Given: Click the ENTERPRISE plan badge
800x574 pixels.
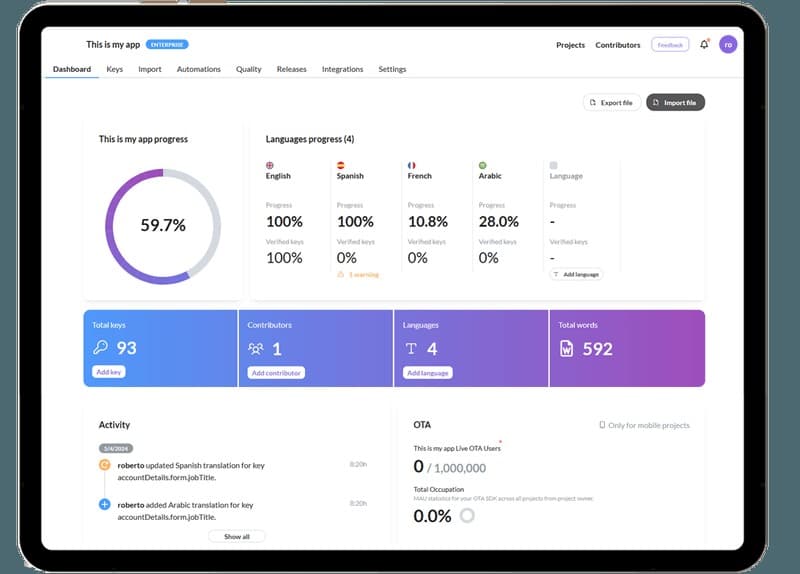Looking at the screenshot, I should 167,44.
